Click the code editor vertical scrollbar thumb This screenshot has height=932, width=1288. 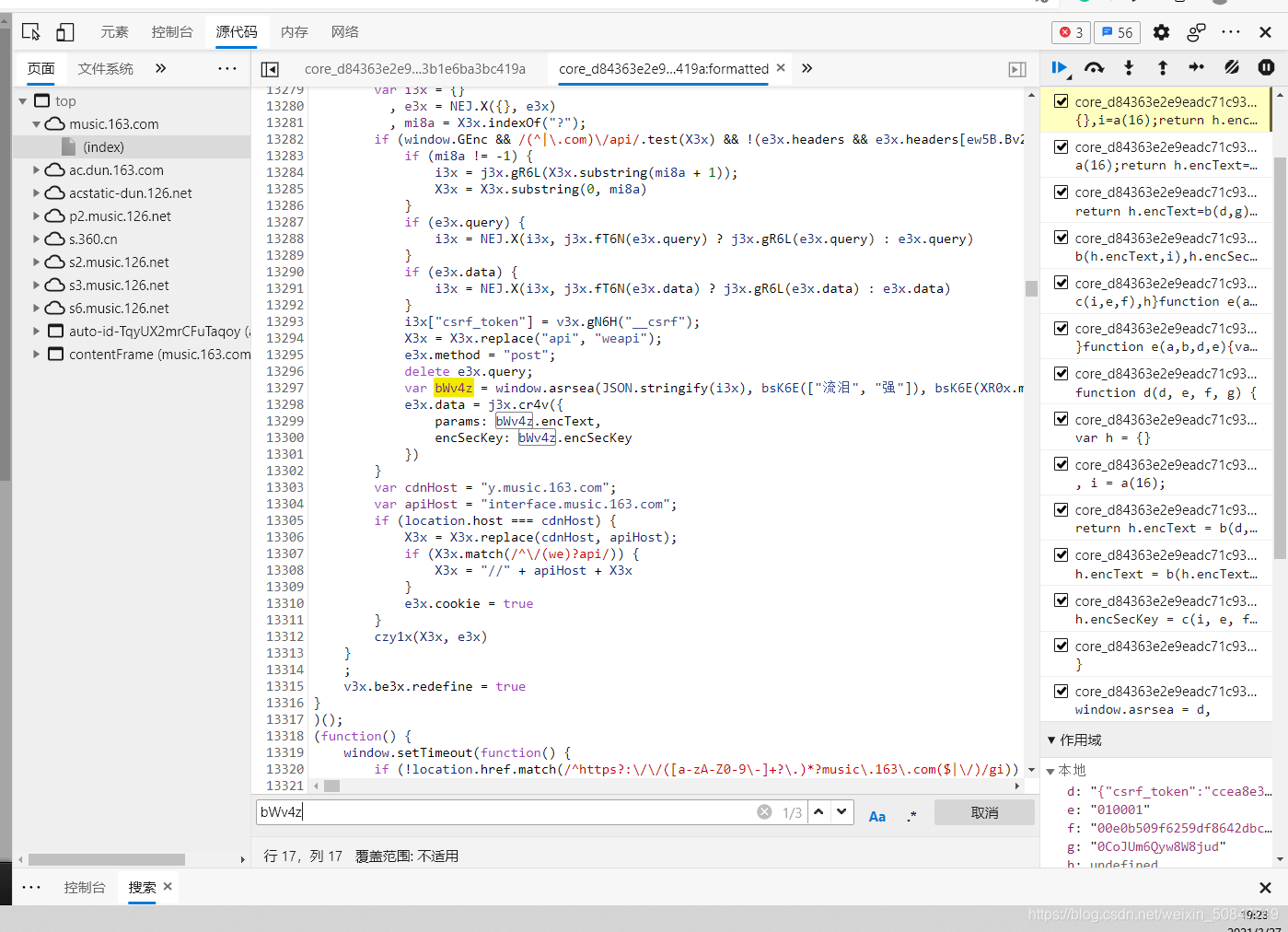click(x=1031, y=288)
